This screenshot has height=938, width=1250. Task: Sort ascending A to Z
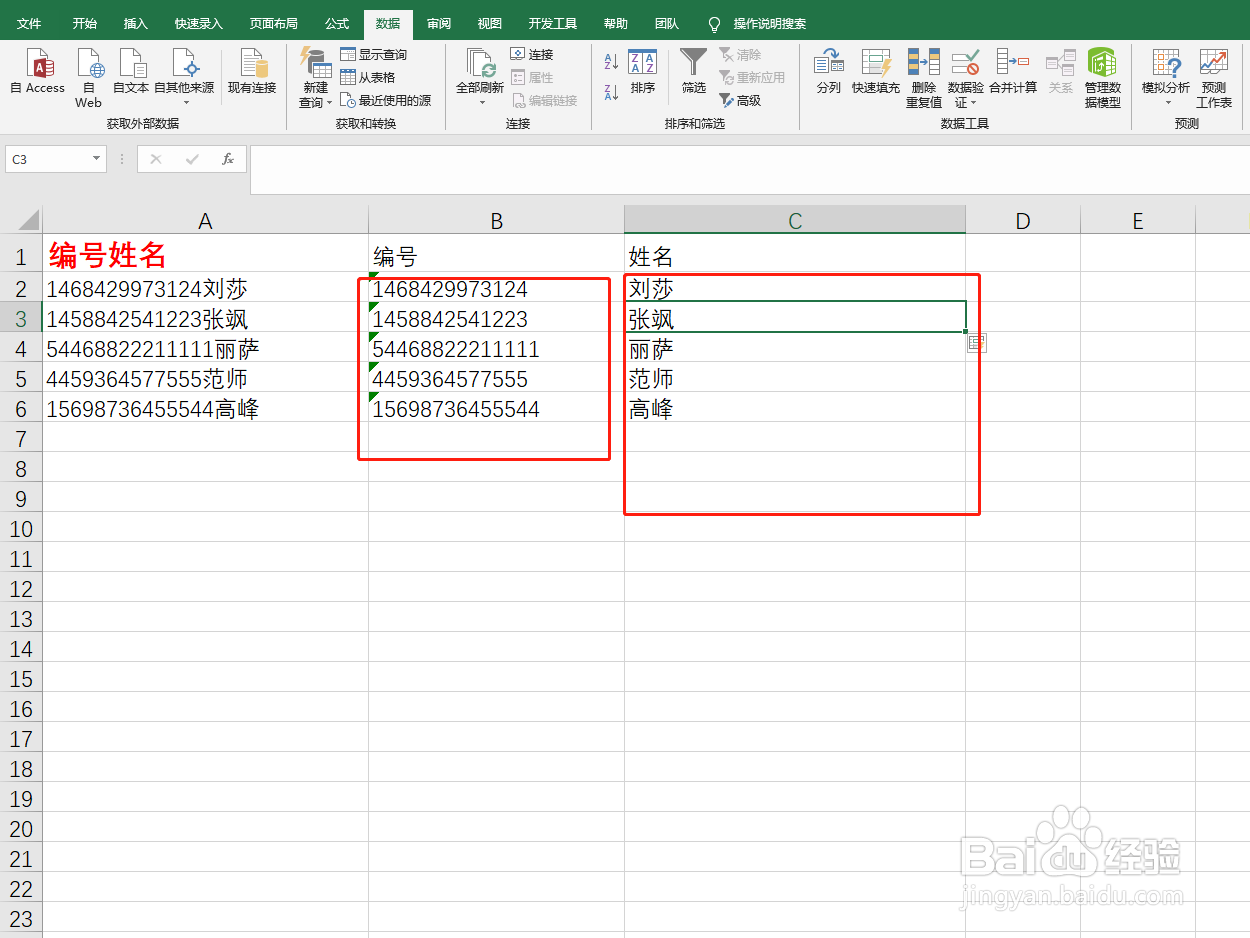[611, 62]
